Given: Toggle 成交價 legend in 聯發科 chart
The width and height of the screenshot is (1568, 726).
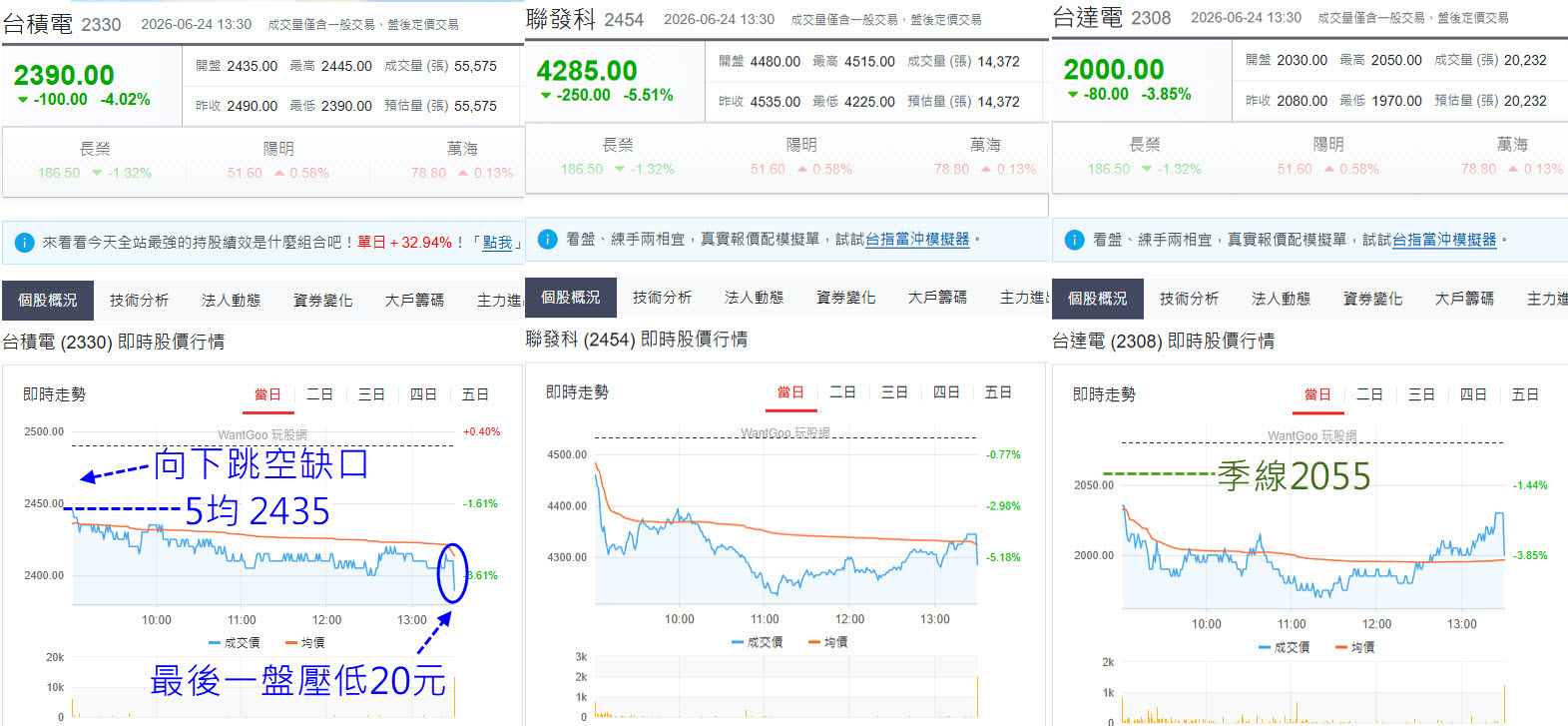Looking at the screenshot, I should (758, 642).
